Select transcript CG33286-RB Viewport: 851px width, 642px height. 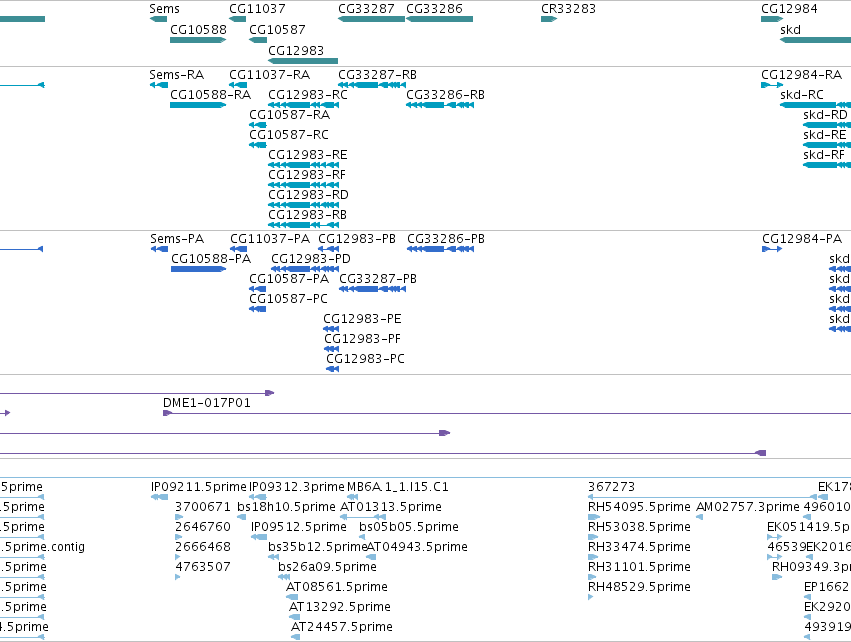pyautogui.click(x=446, y=95)
